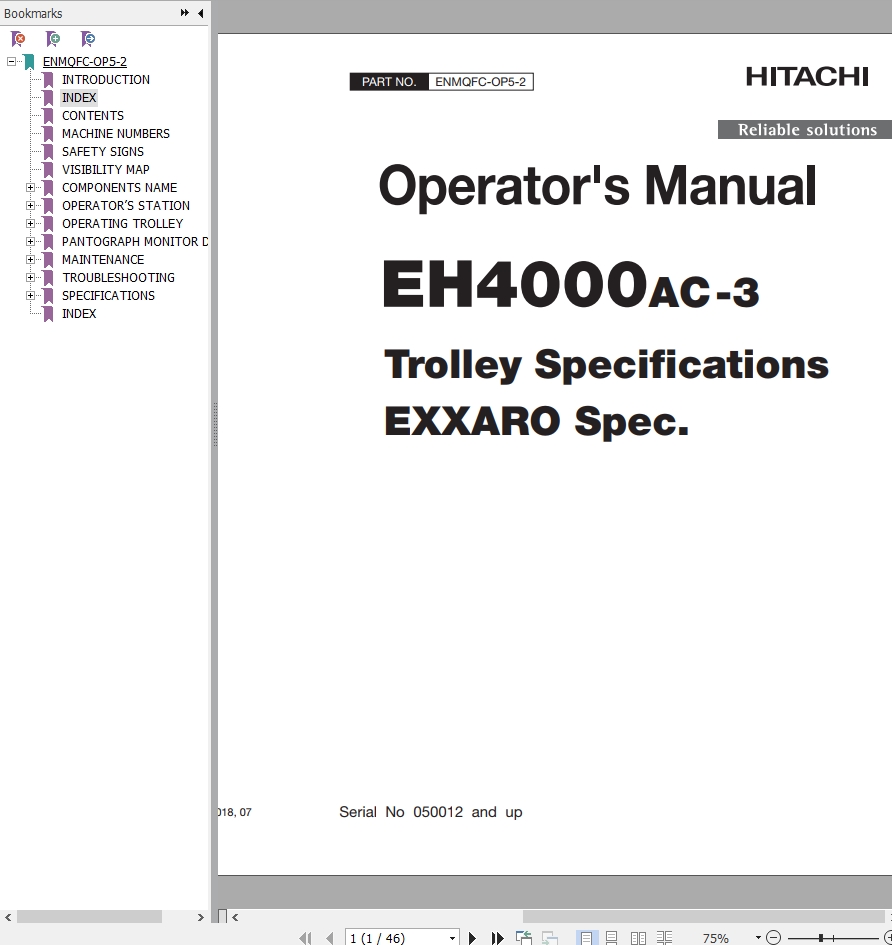Open the TROUBLESHOOTING bookmark
The height and width of the screenshot is (945, 892).
(118, 278)
